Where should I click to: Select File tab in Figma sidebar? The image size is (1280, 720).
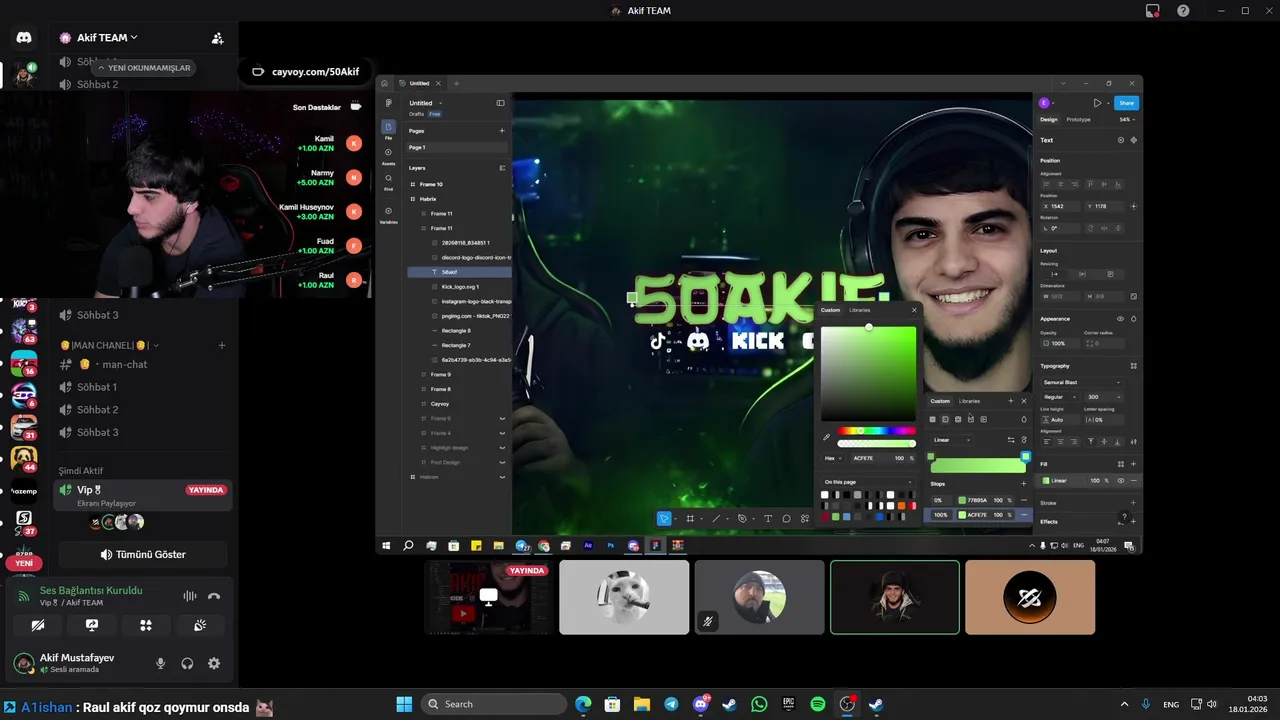pos(388,129)
